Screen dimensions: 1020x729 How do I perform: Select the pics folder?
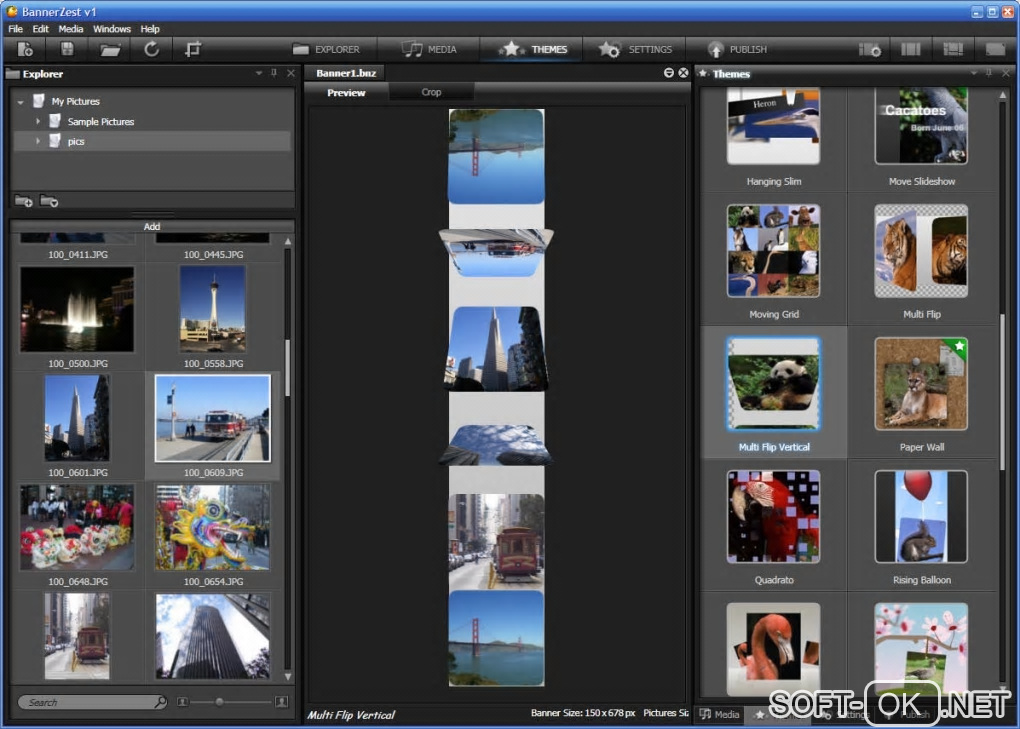pos(76,141)
